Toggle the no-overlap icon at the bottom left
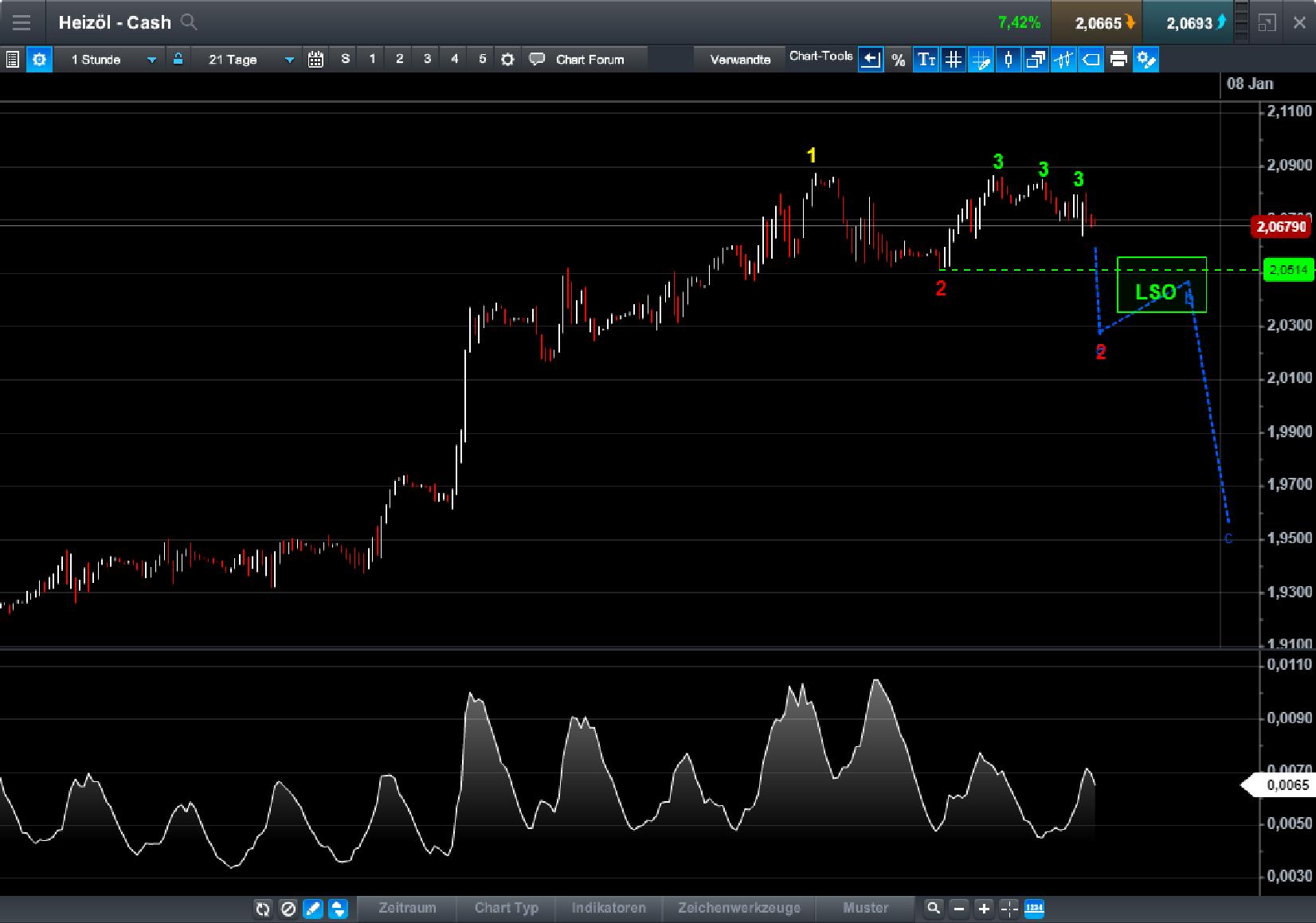The width and height of the screenshot is (1316, 923). click(288, 908)
